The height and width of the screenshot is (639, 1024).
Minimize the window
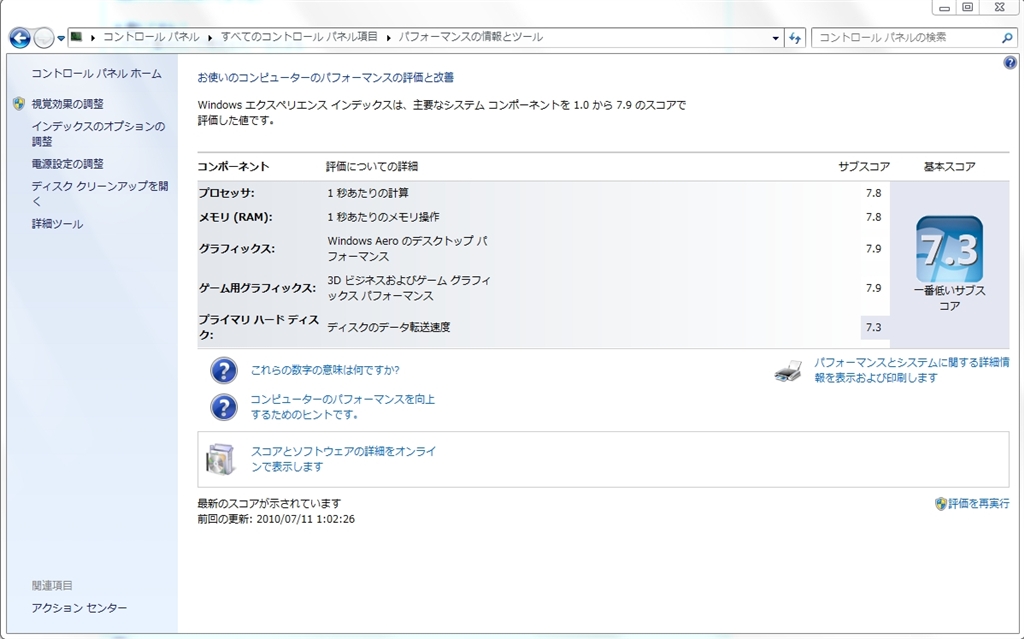coord(944,7)
